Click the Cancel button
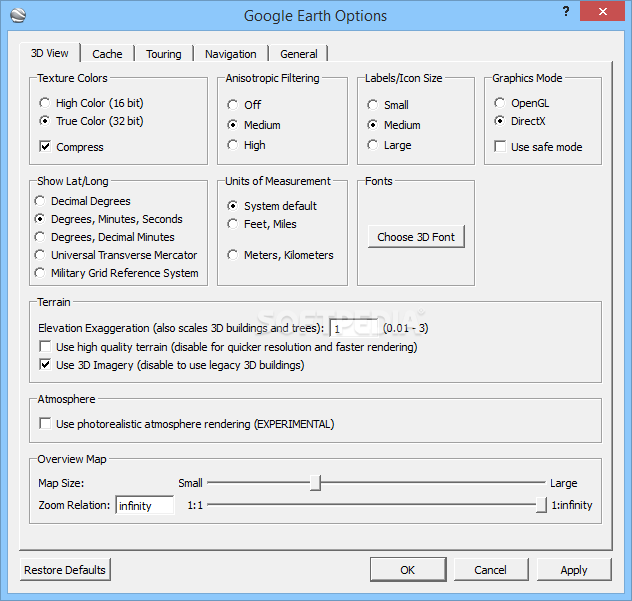Viewport: 632px width, 601px height. (491, 570)
